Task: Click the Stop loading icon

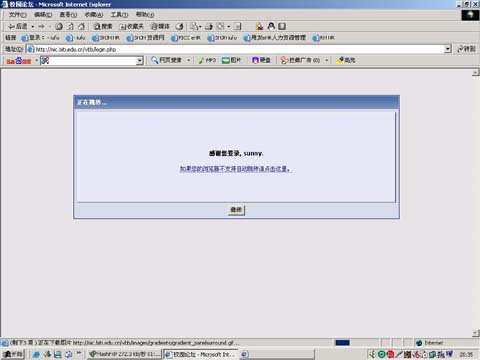Action: [x=59, y=26]
